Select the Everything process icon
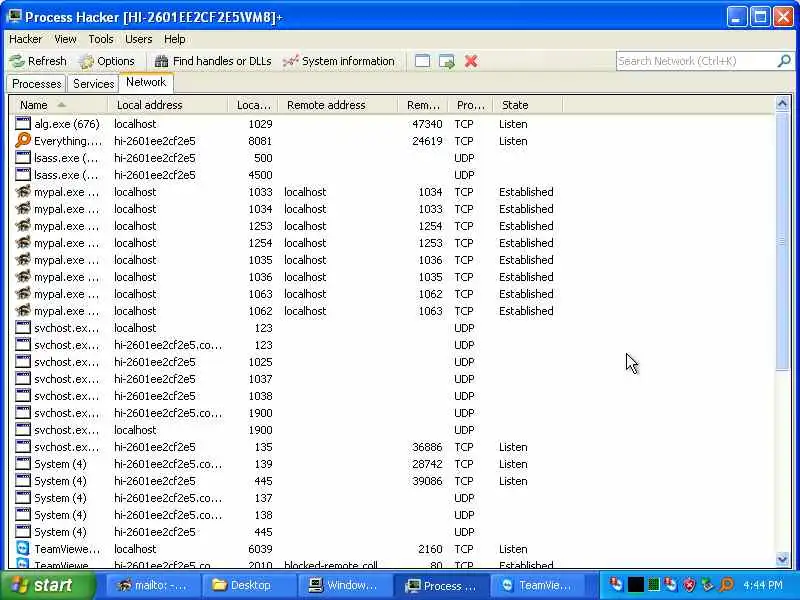The height and width of the screenshot is (600, 800). coord(22,141)
